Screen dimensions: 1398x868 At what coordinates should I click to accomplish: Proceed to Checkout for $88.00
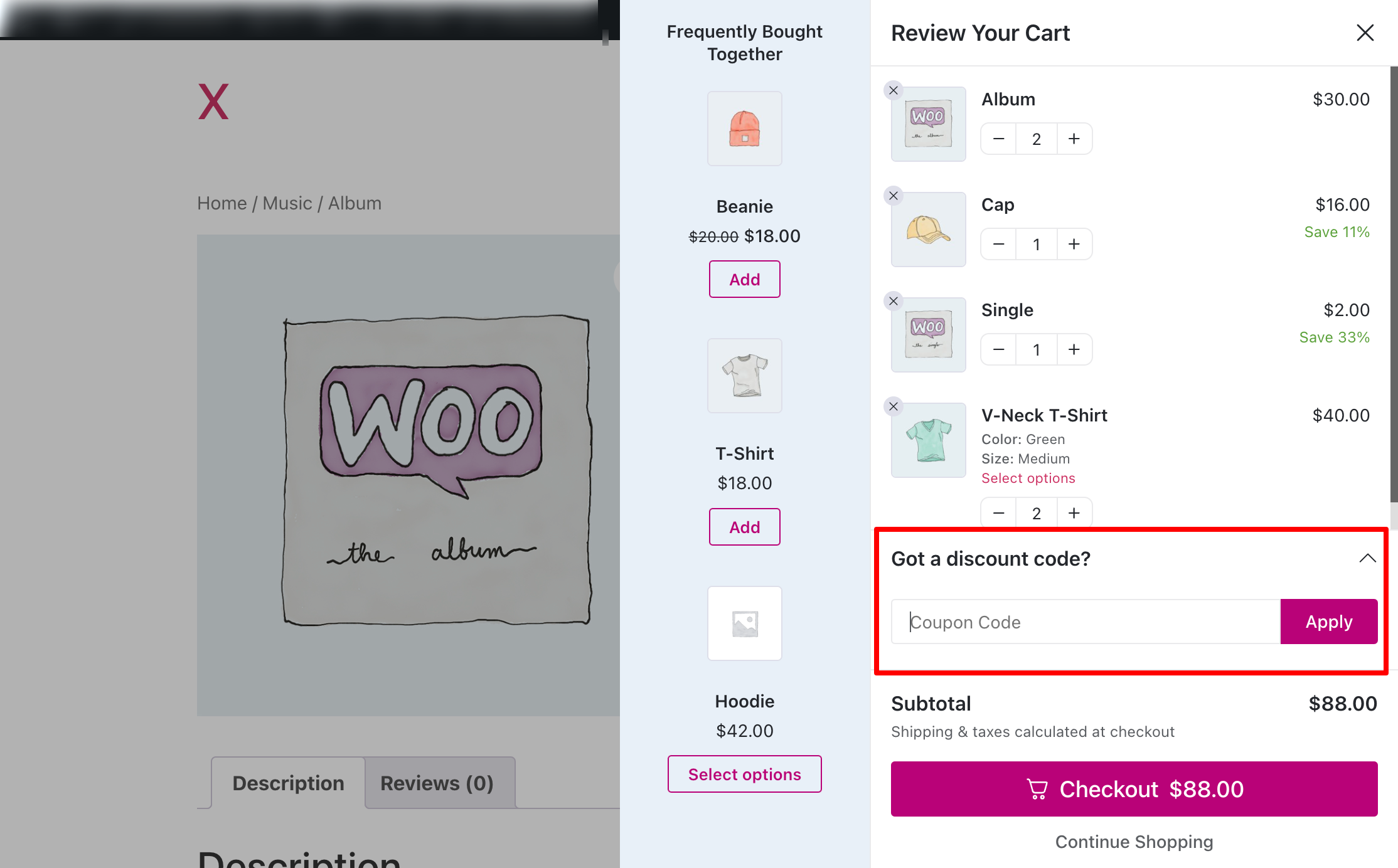[1134, 789]
